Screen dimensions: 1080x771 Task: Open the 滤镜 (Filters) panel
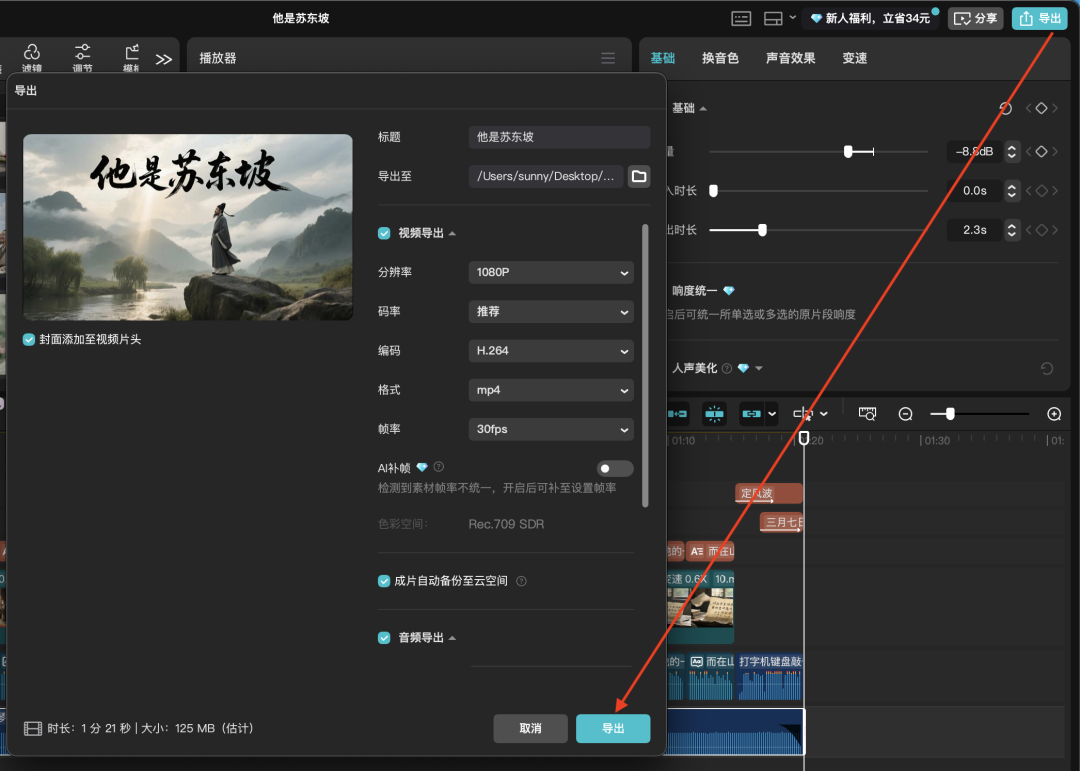(x=31, y=57)
